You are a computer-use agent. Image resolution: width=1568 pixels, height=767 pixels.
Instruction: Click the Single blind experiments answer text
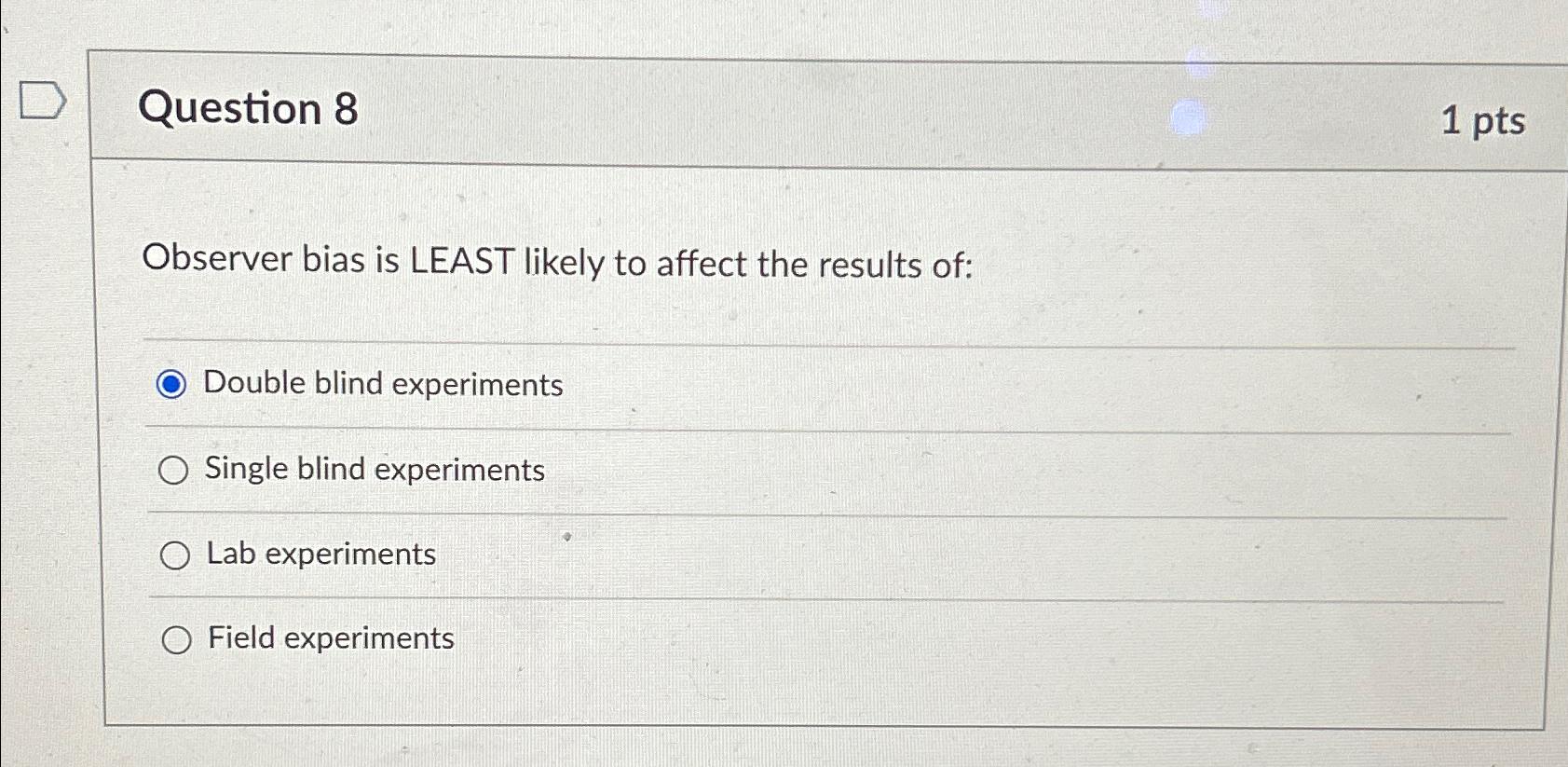[x=375, y=469]
